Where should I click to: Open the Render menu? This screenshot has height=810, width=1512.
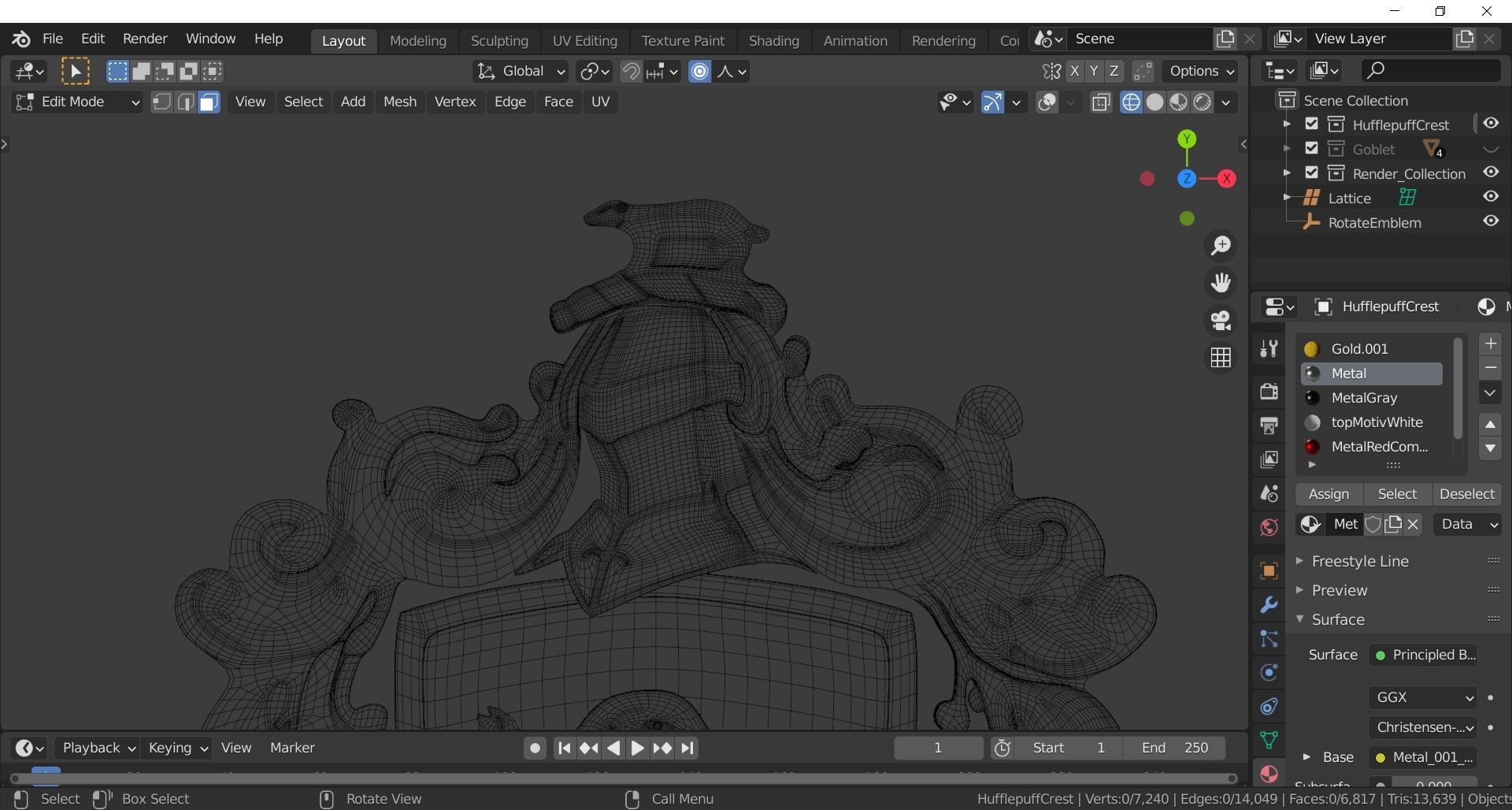tap(145, 39)
